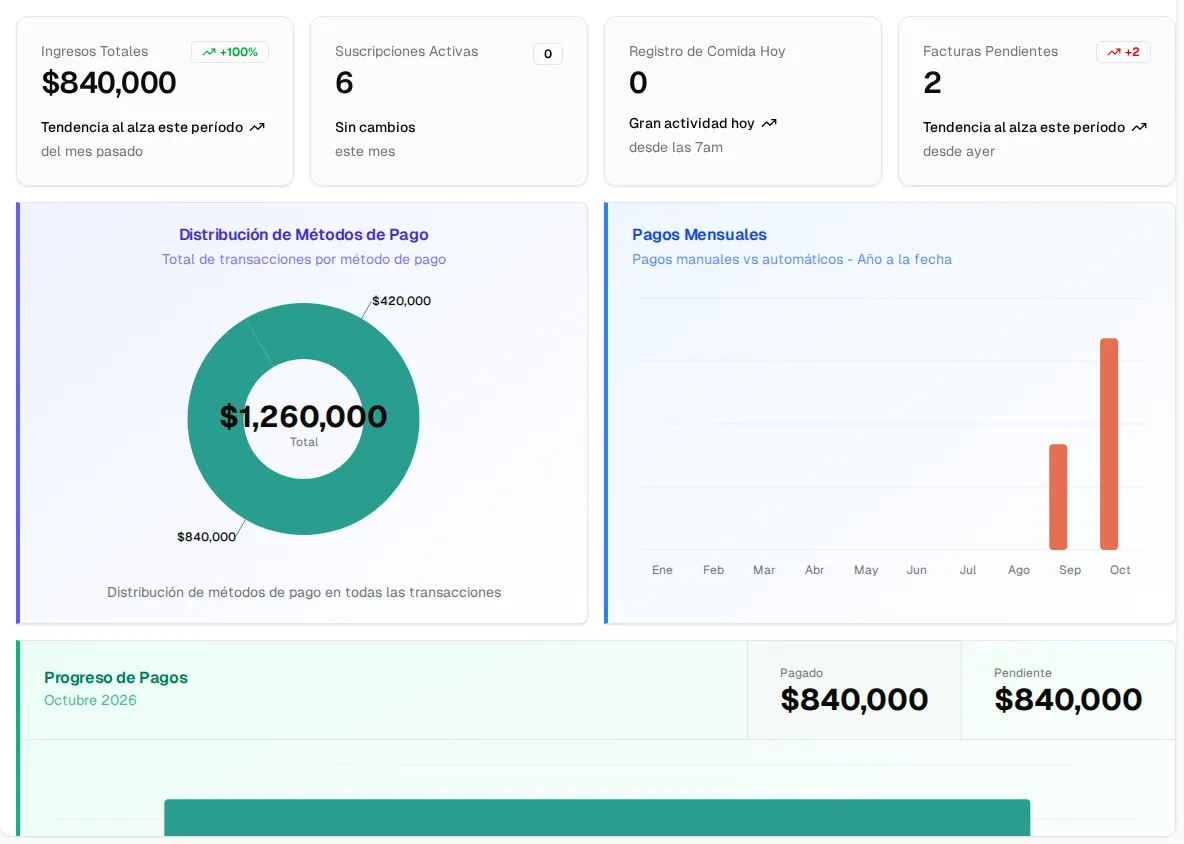Click the +2 pending invoices badge
Viewport: 1184px width, 844px height.
tap(1123, 52)
